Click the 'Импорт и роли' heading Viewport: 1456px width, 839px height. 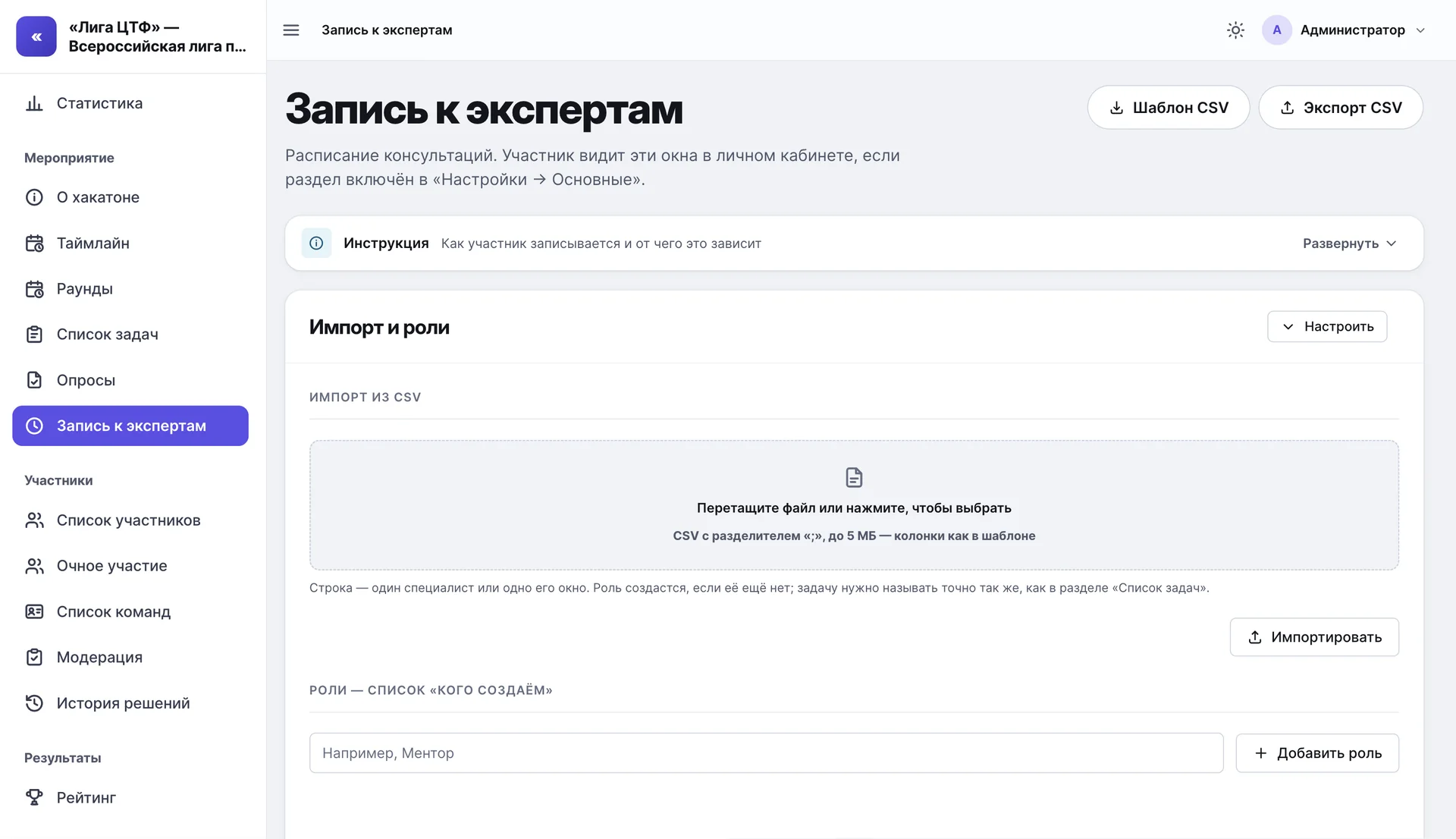[379, 327]
